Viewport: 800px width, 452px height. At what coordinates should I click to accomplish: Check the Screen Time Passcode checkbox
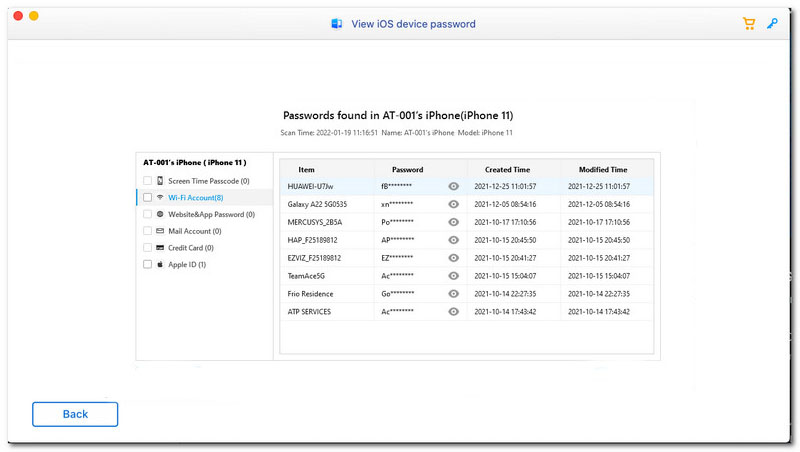point(148,181)
